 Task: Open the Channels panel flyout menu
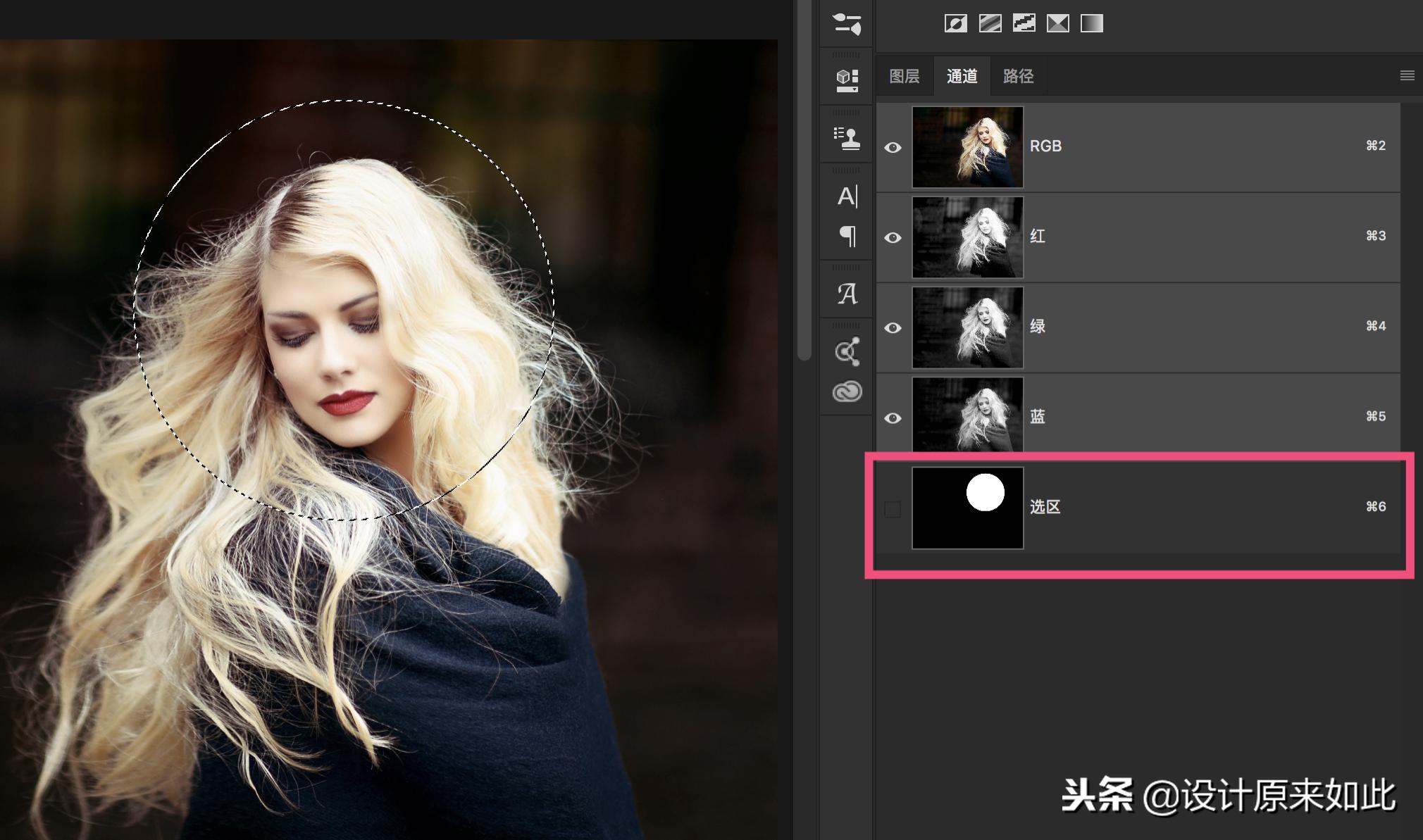(1407, 75)
